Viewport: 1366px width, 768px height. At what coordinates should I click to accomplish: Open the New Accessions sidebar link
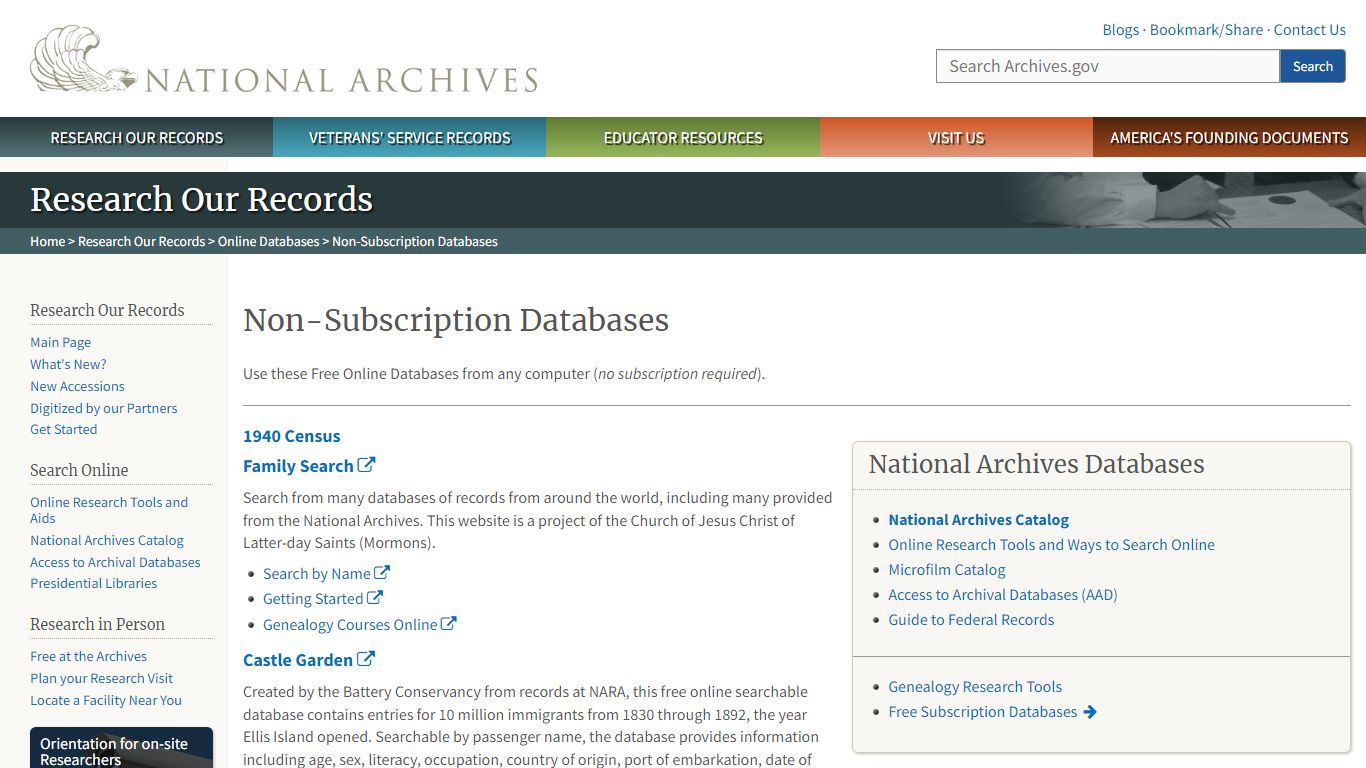[x=77, y=386]
